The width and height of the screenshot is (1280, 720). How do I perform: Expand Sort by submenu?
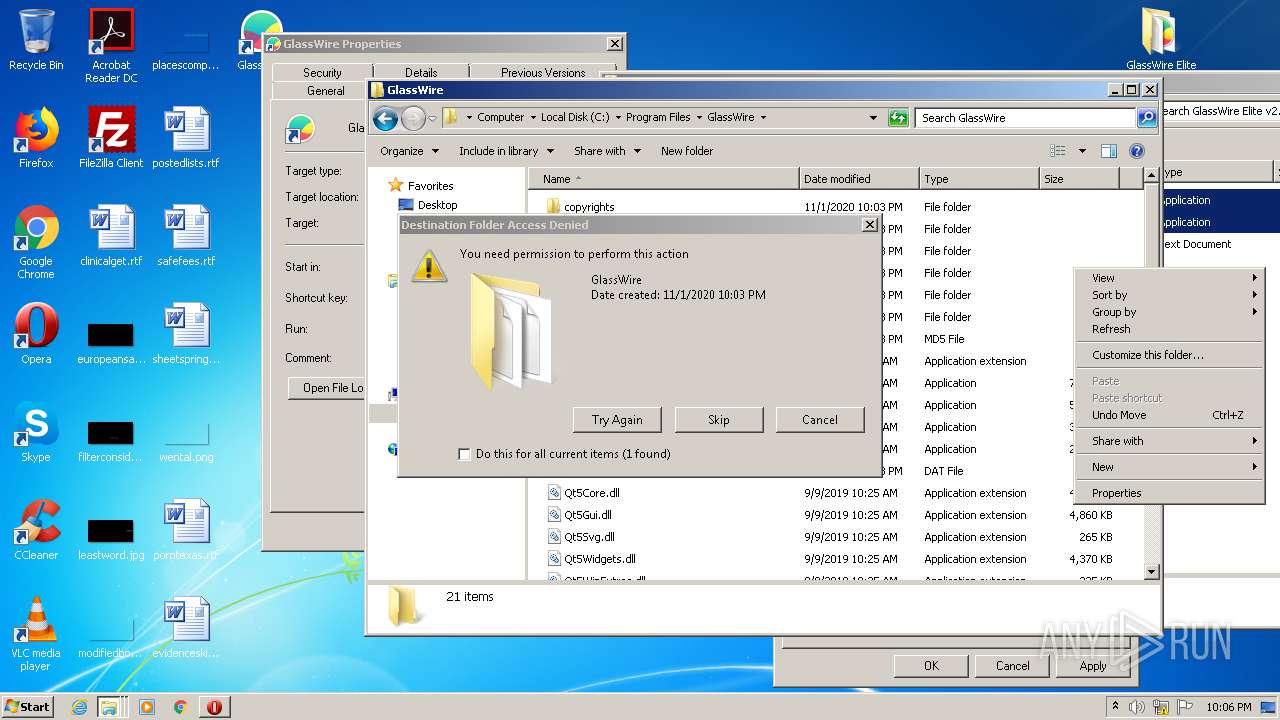[1171, 295]
